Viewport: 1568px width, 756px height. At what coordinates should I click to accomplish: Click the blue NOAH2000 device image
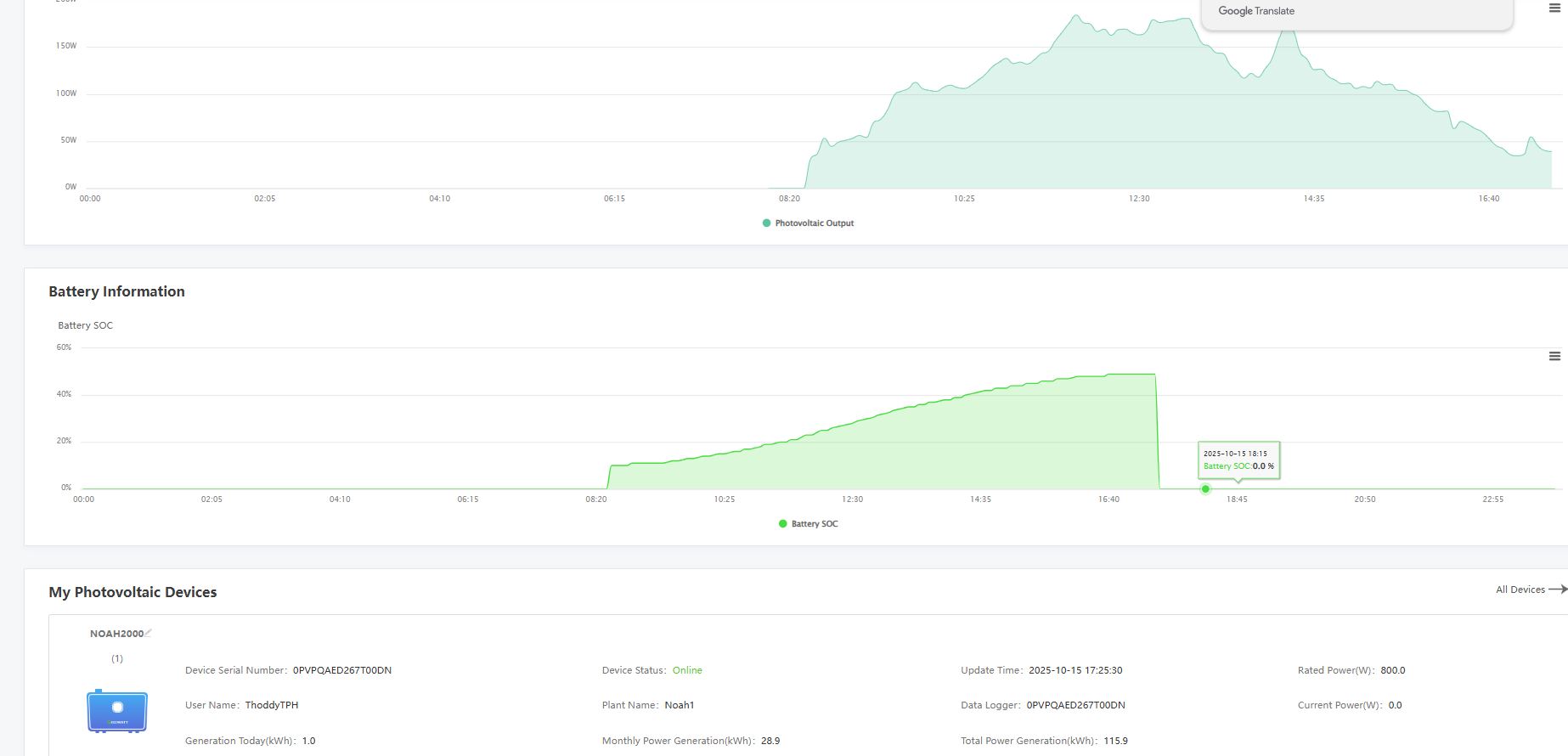coord(117,711)
